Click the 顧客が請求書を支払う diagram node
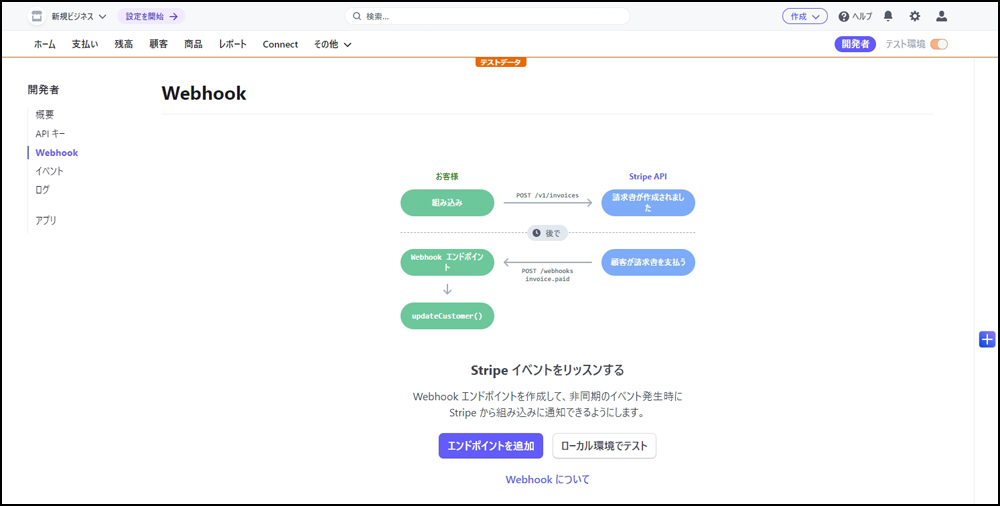 click(648, 262)
